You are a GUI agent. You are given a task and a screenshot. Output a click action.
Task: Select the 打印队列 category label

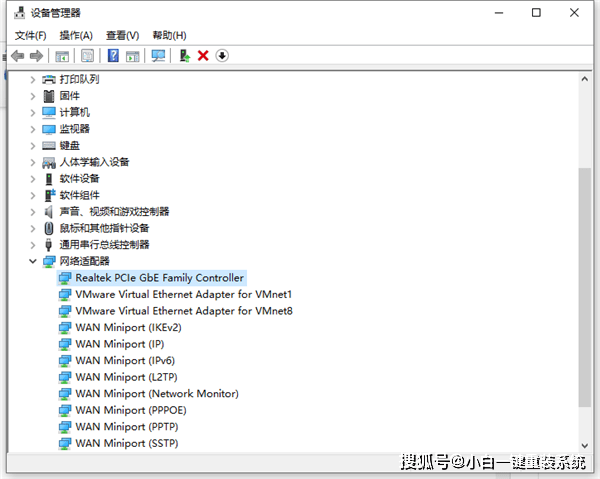pyautogui.click(x=80, y=79)
